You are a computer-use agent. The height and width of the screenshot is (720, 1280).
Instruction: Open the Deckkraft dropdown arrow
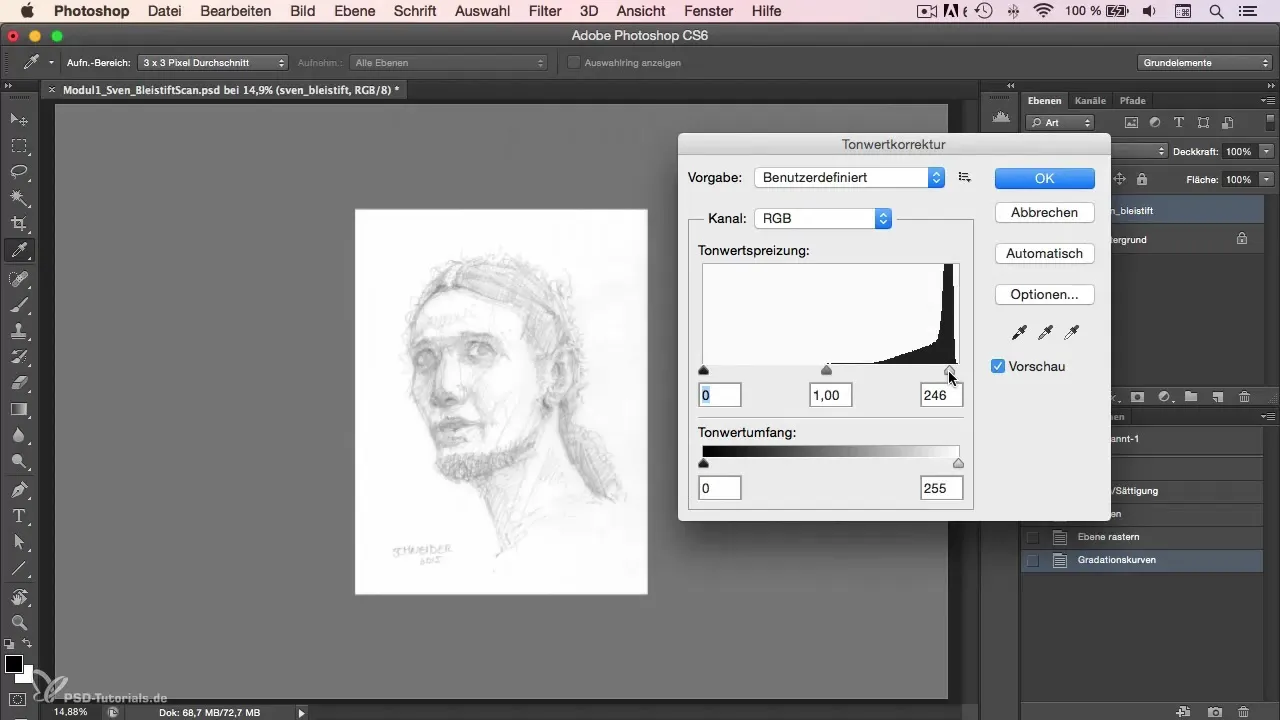1266,151
